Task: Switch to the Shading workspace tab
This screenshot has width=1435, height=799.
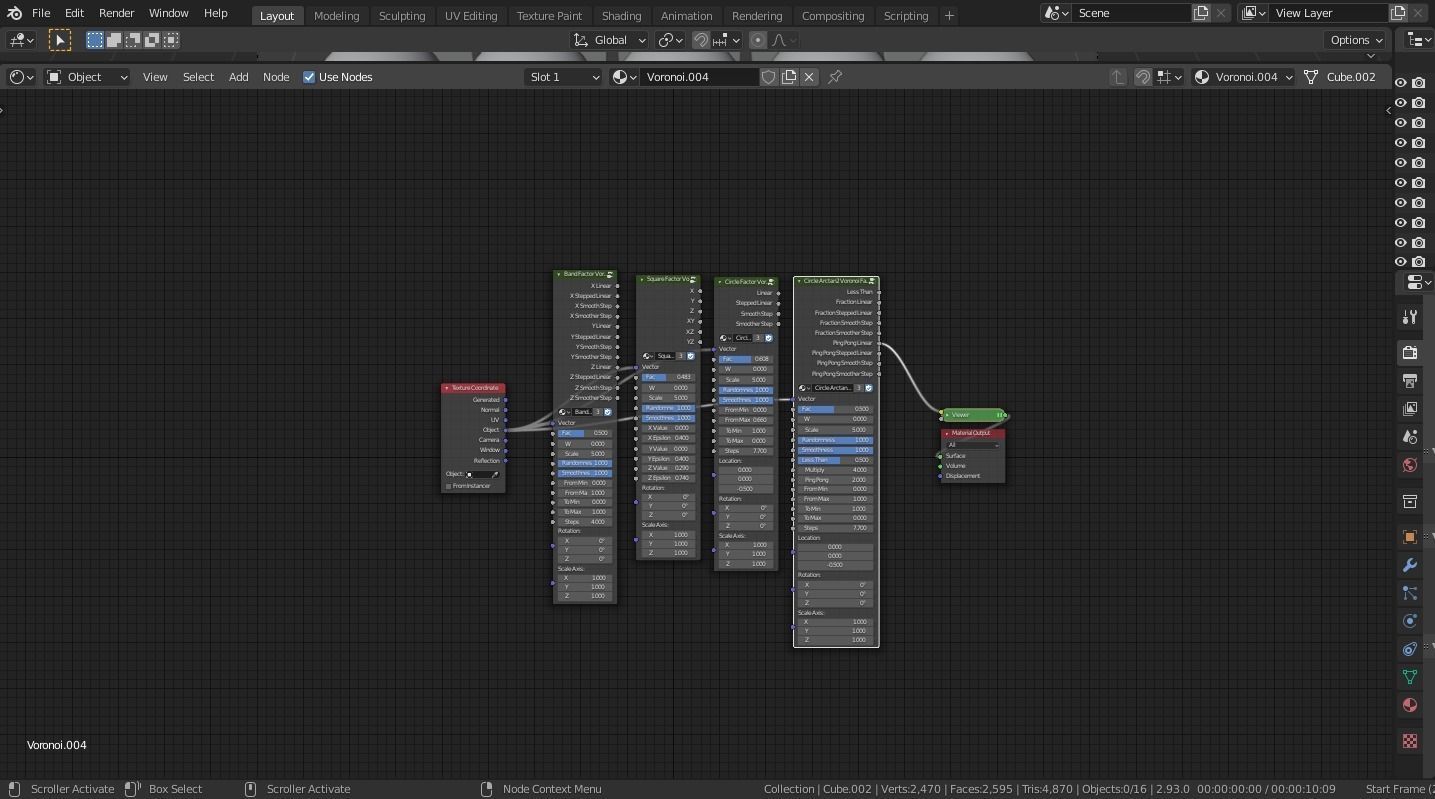Action: pos(621,15)
